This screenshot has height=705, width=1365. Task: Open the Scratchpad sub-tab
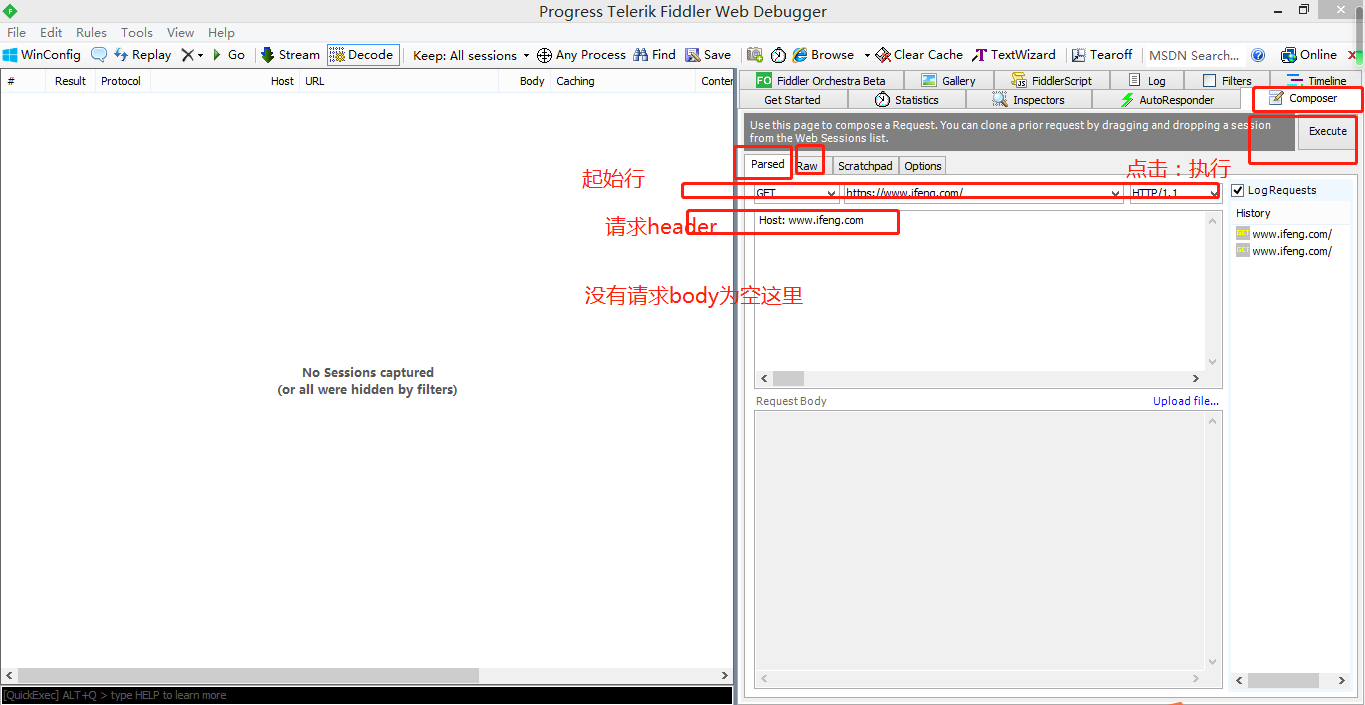(x=865, y=166)
